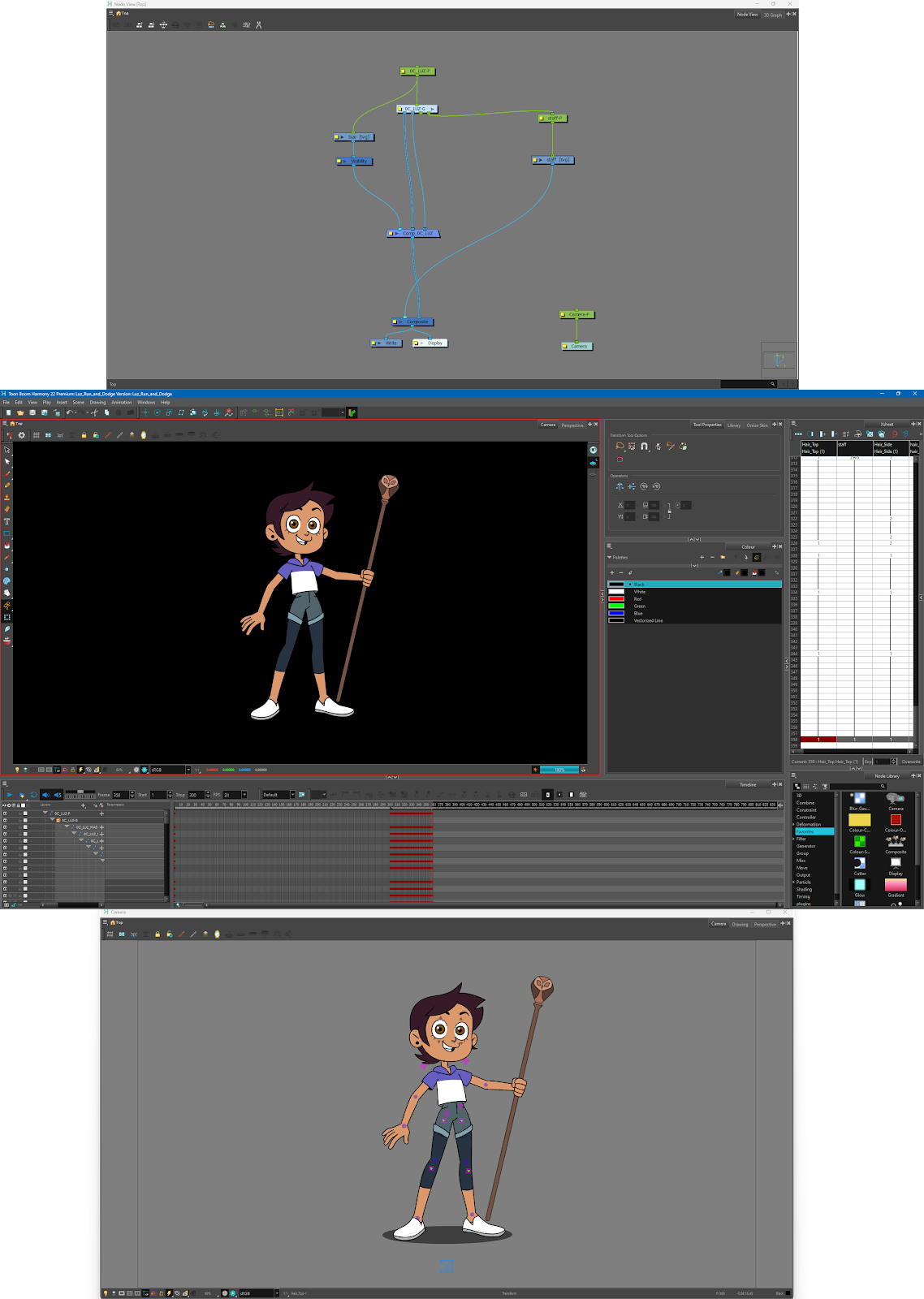
Task: Click the Frame number field in timeline
Action: pyautogui.click(x=119, y=795)
